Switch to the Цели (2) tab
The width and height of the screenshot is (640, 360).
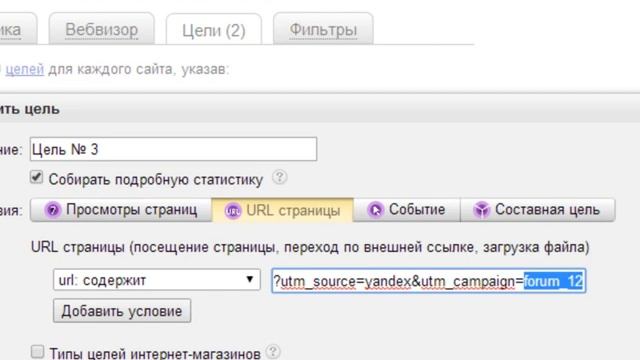tap(214, 30)
